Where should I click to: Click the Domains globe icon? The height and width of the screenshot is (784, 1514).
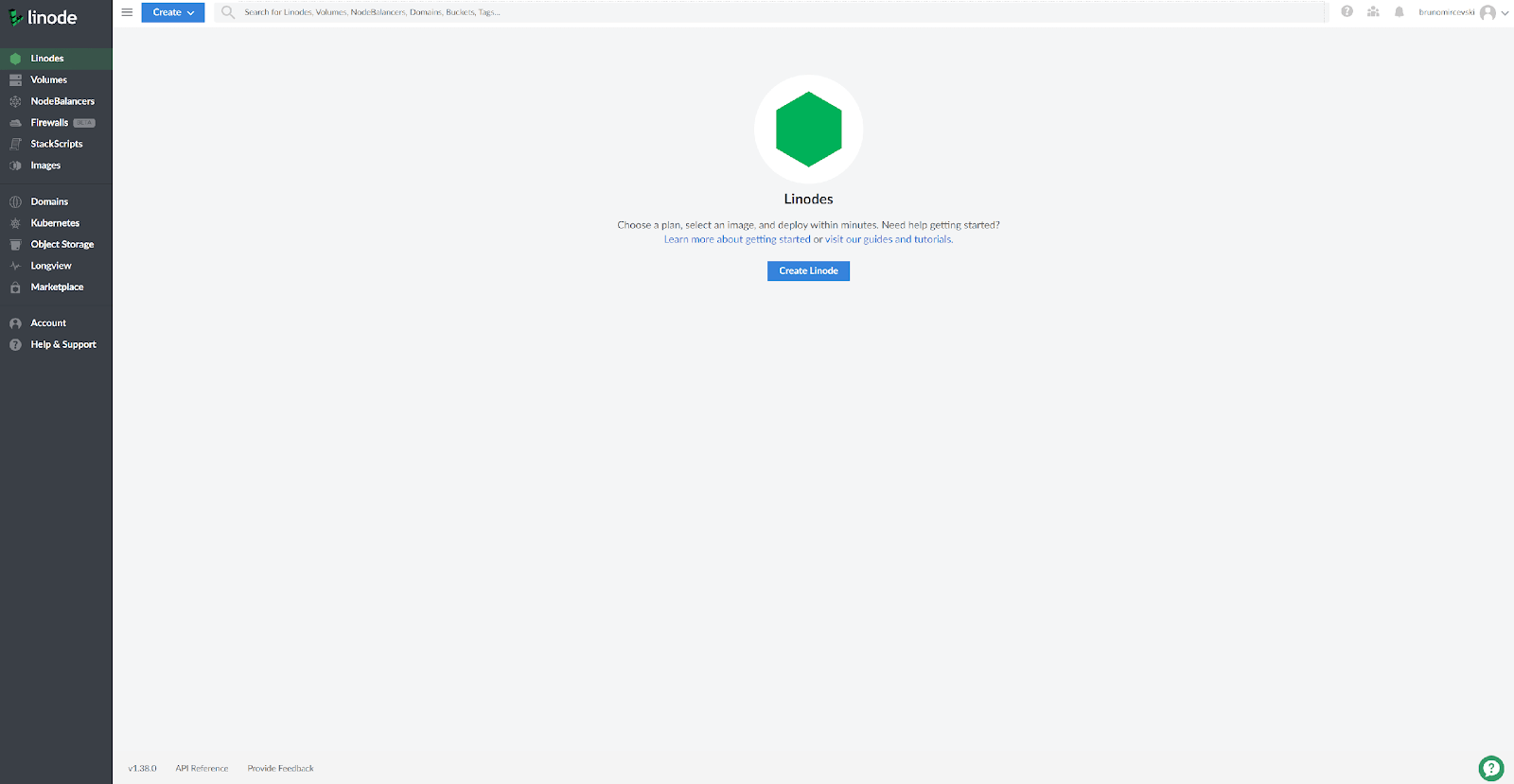tap(15, 201)
